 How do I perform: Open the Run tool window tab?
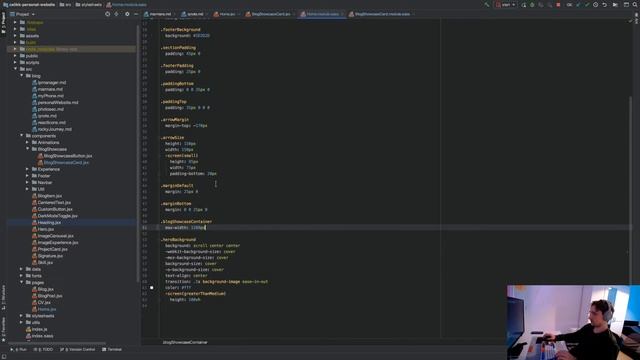[x=18, y=349]
